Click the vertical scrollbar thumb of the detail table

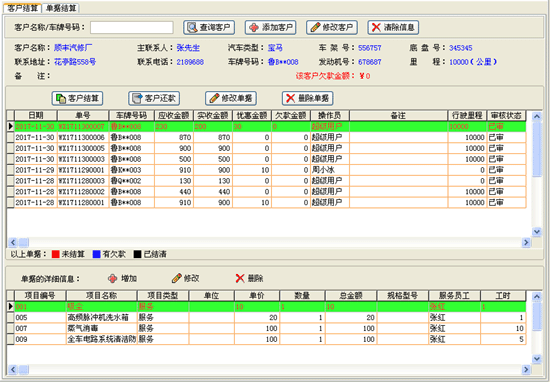pyautogui.click(x=537, y=316)
